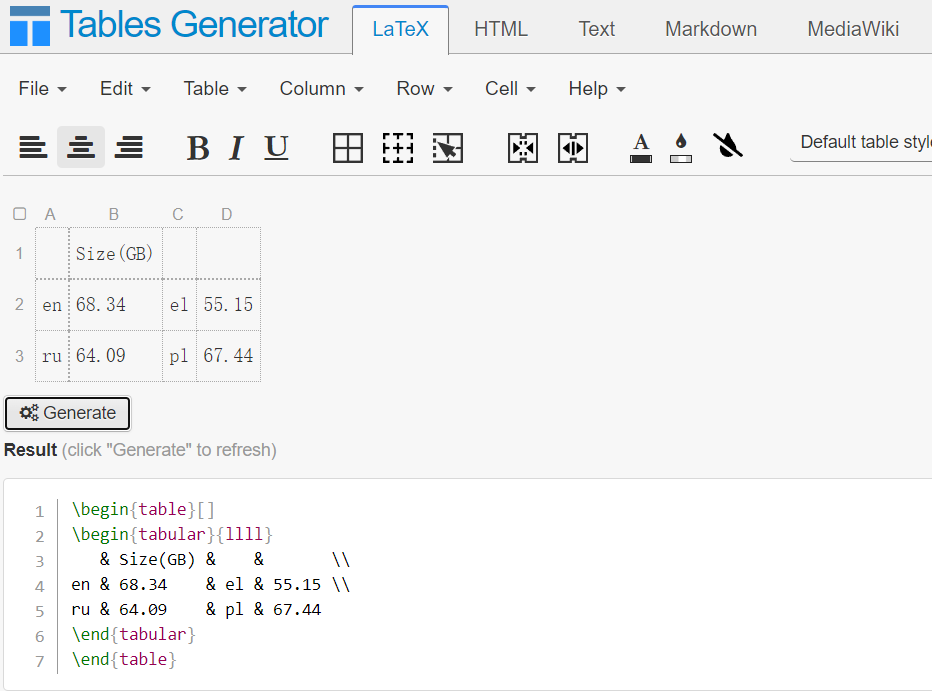Set all borders with grid icon
932x691 pixels.
tap(348, 148)
